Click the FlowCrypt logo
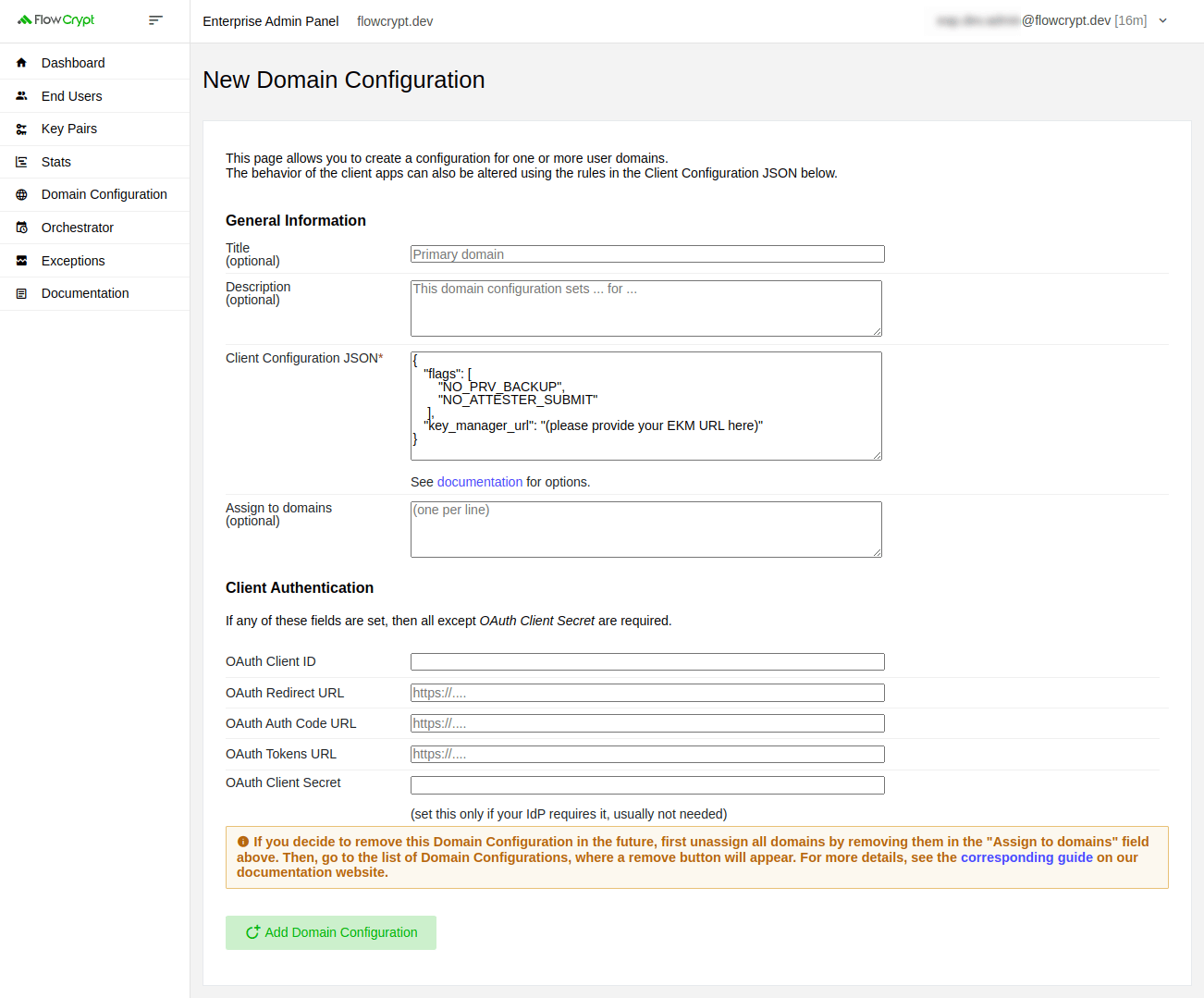 pyautogui.click(x=55, y=19)
